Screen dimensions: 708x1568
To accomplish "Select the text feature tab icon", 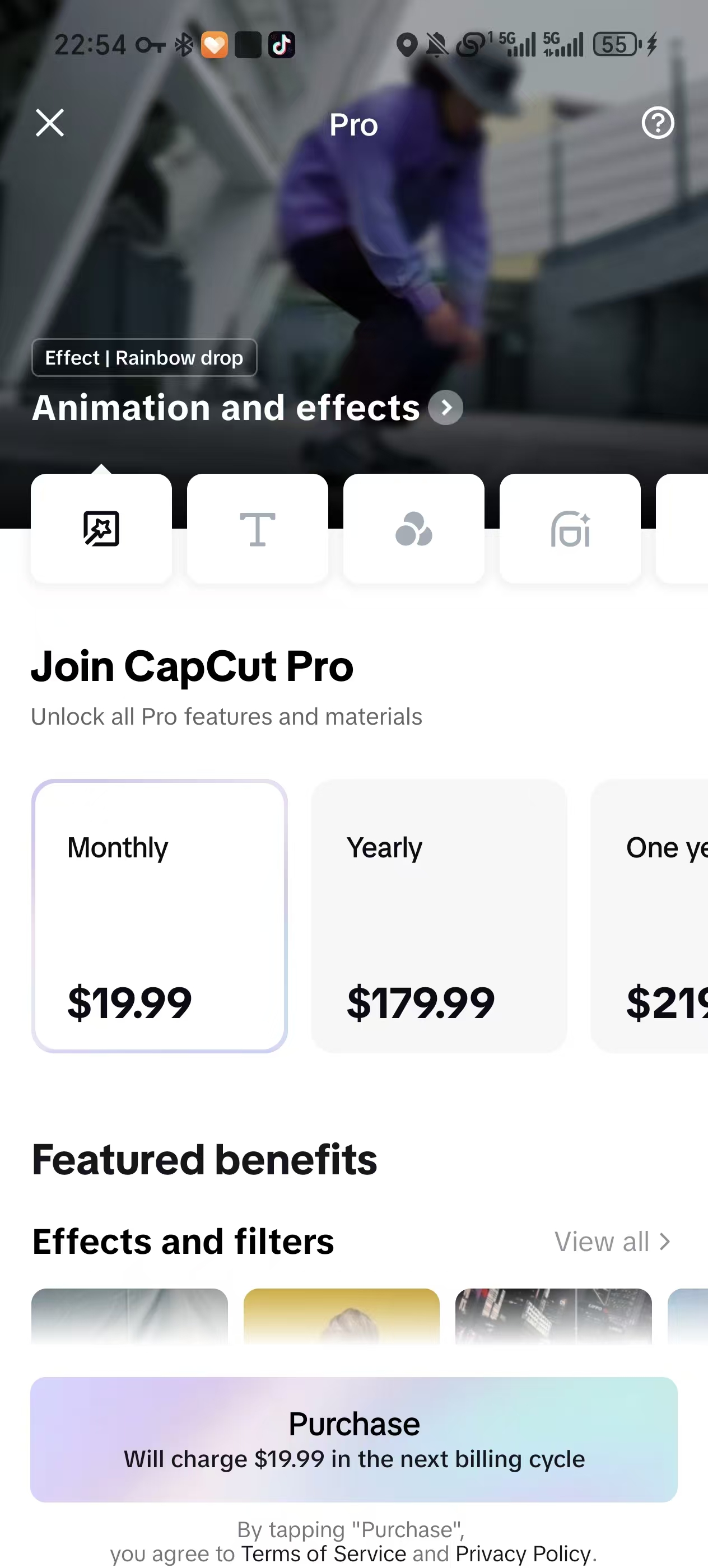I will point(257,528).
